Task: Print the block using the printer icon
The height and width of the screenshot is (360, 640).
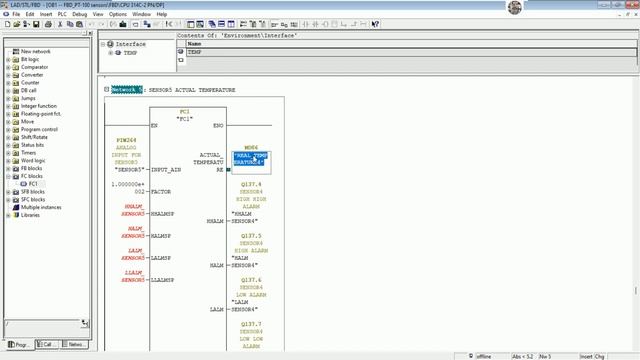Action: tap(48, 24)
